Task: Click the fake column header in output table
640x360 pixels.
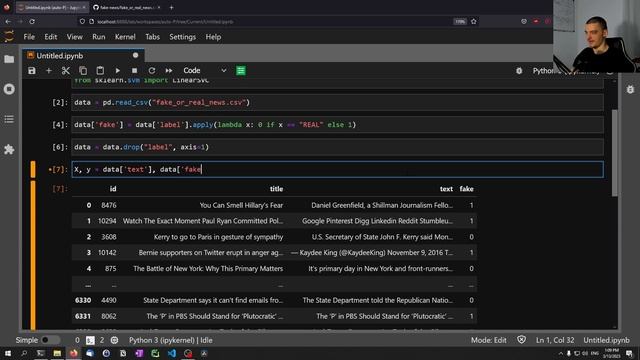Action: pos(466,189)
